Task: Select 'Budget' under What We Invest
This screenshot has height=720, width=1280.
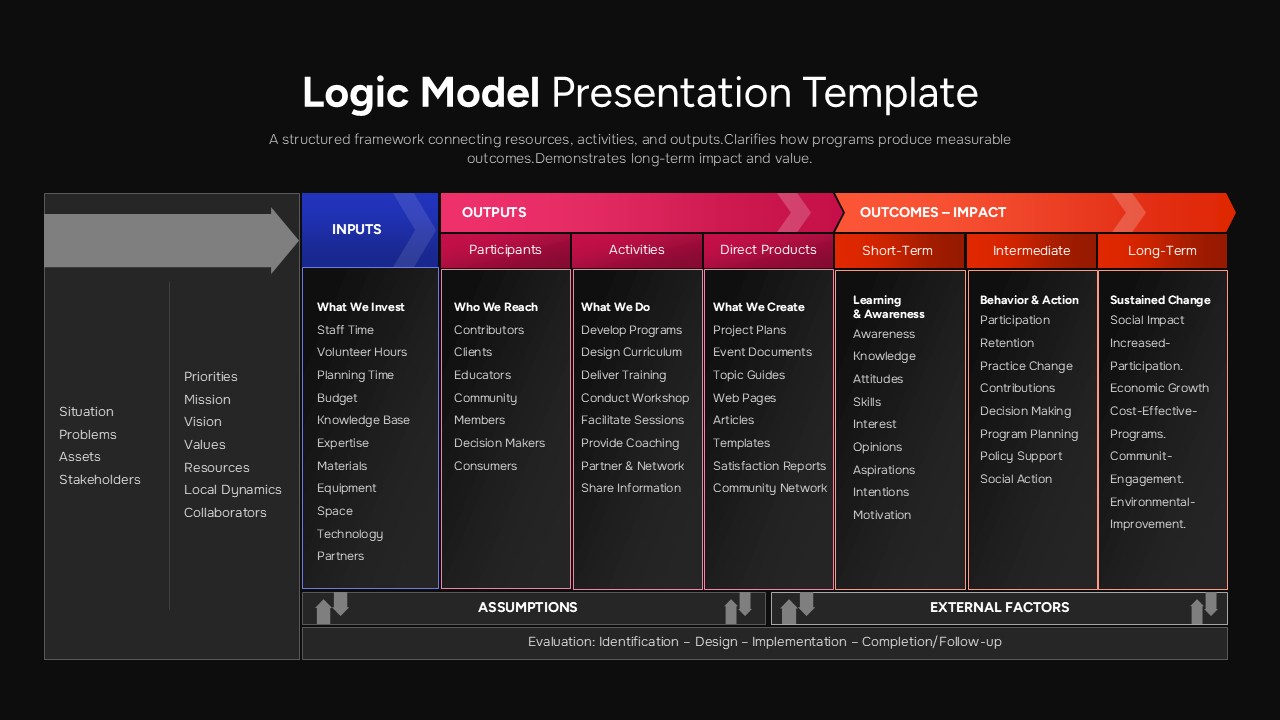Action: (x=337, y=397)
